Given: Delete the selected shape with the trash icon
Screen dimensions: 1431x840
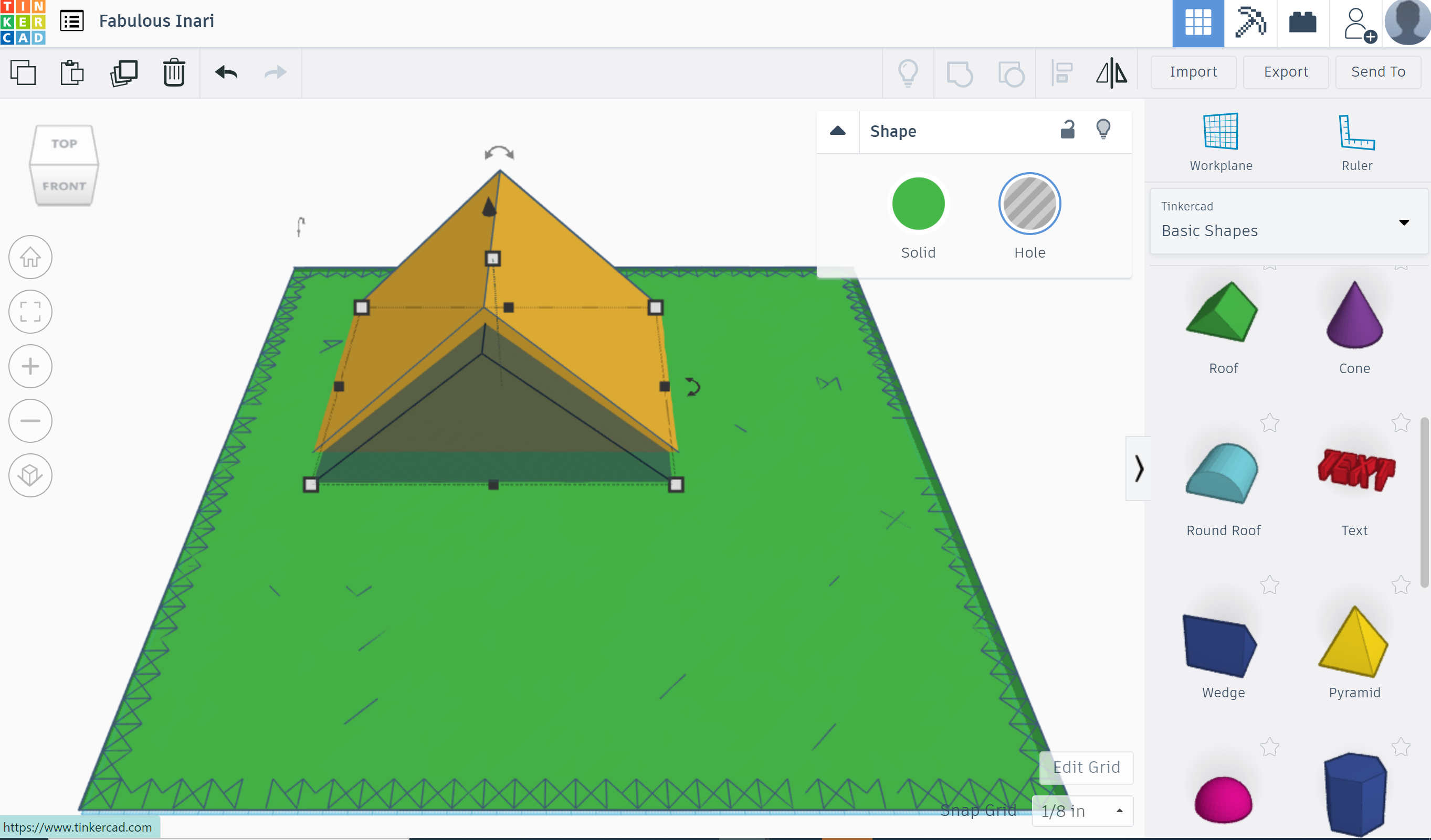Looking at the screenshot, I should (174, 72).
